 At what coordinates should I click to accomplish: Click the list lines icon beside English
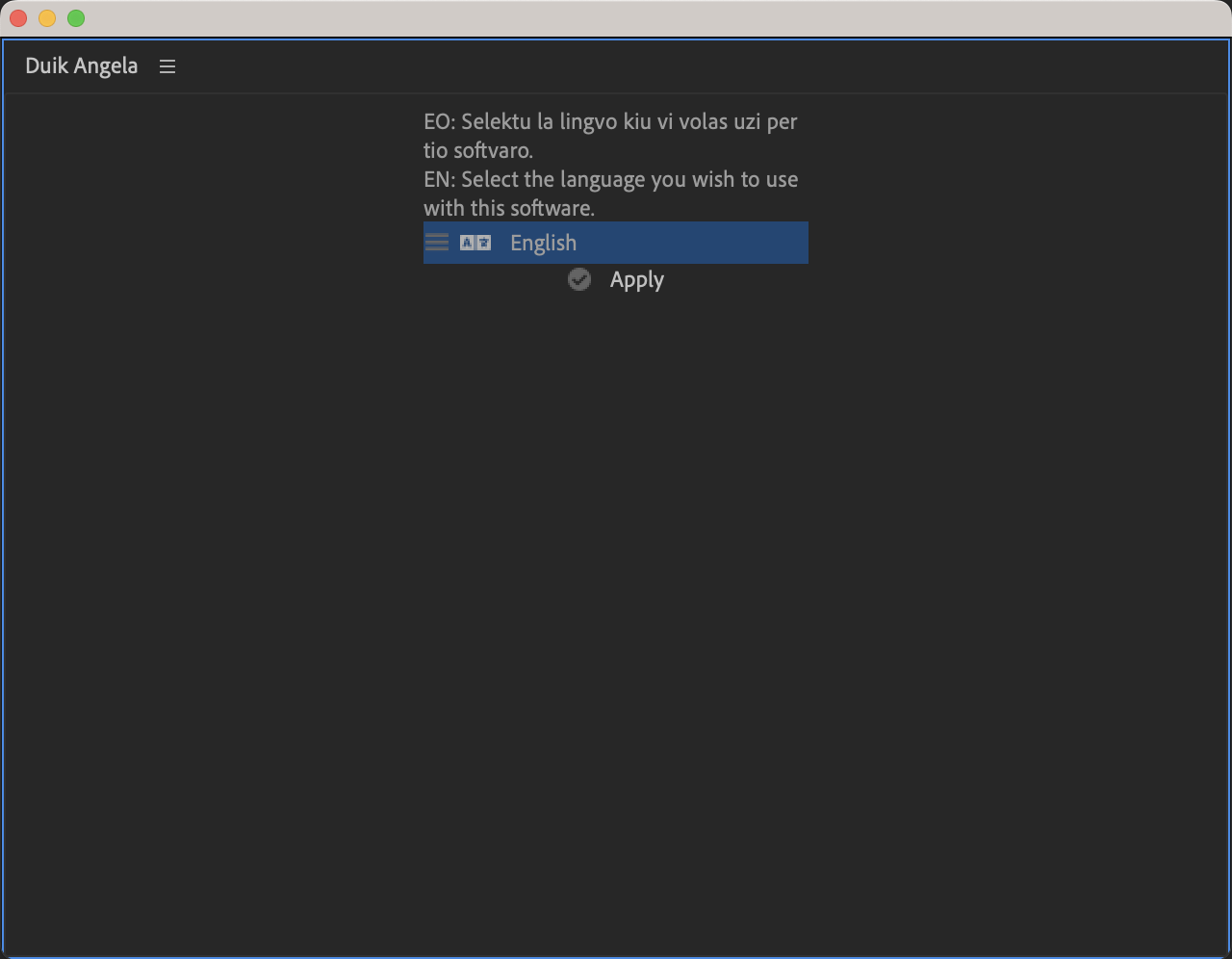click(437, 243)
